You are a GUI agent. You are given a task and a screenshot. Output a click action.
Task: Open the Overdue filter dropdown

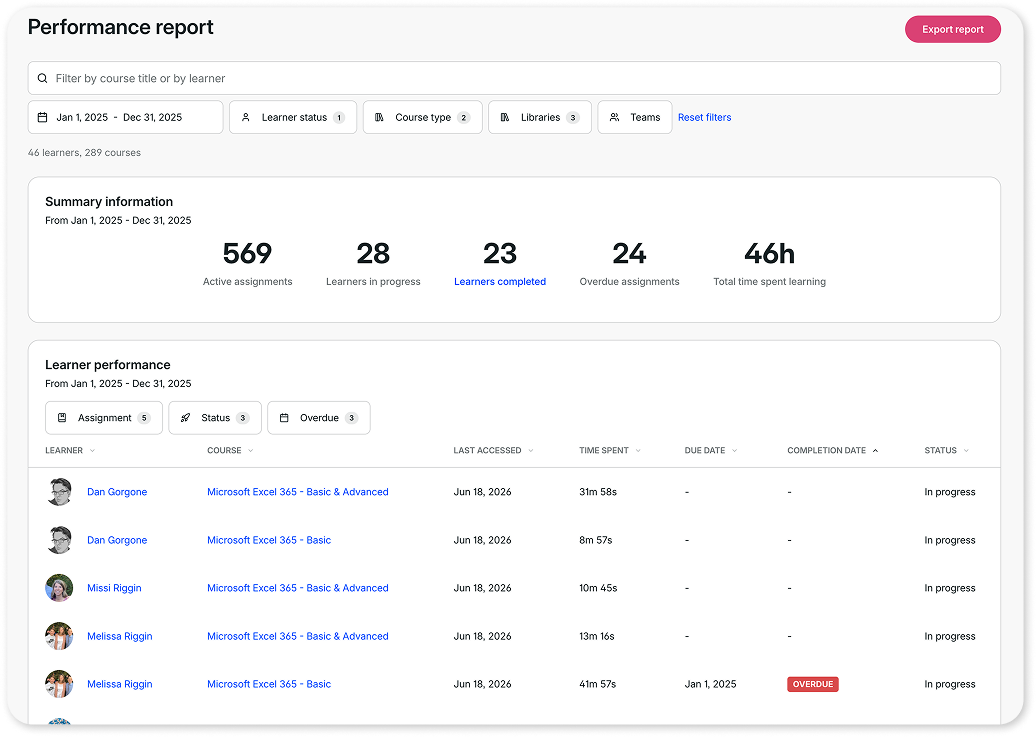click(x=318, y=418)
